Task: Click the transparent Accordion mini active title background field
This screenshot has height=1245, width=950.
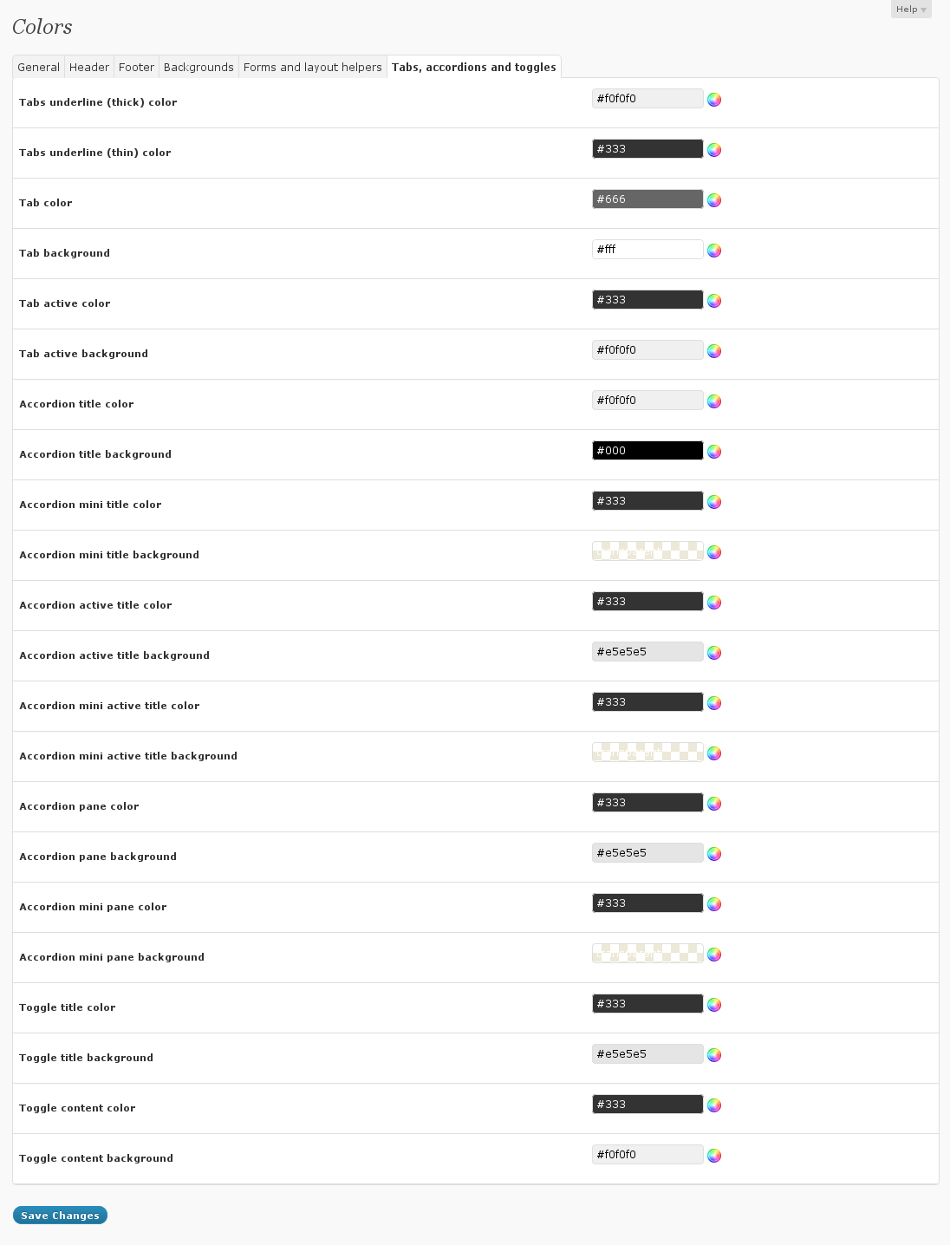Action: (647, 752)
